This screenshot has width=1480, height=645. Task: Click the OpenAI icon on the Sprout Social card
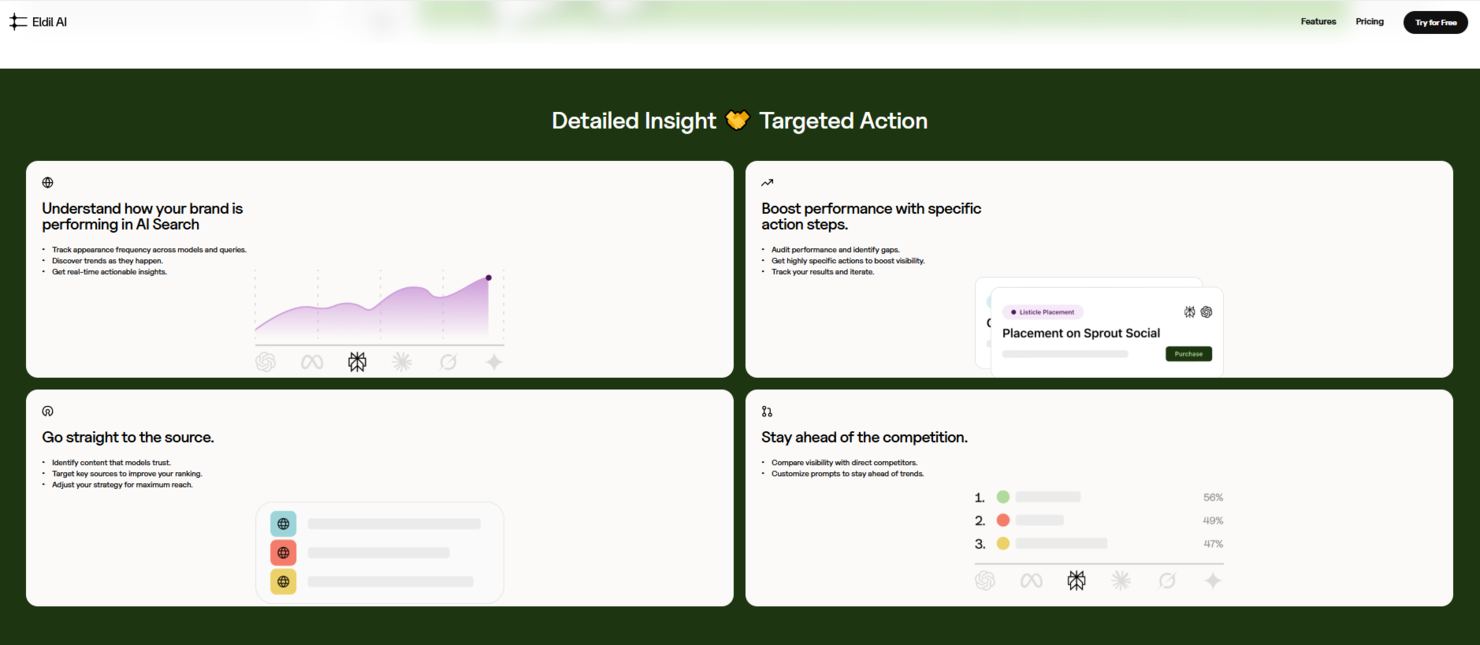(1206, 312)
